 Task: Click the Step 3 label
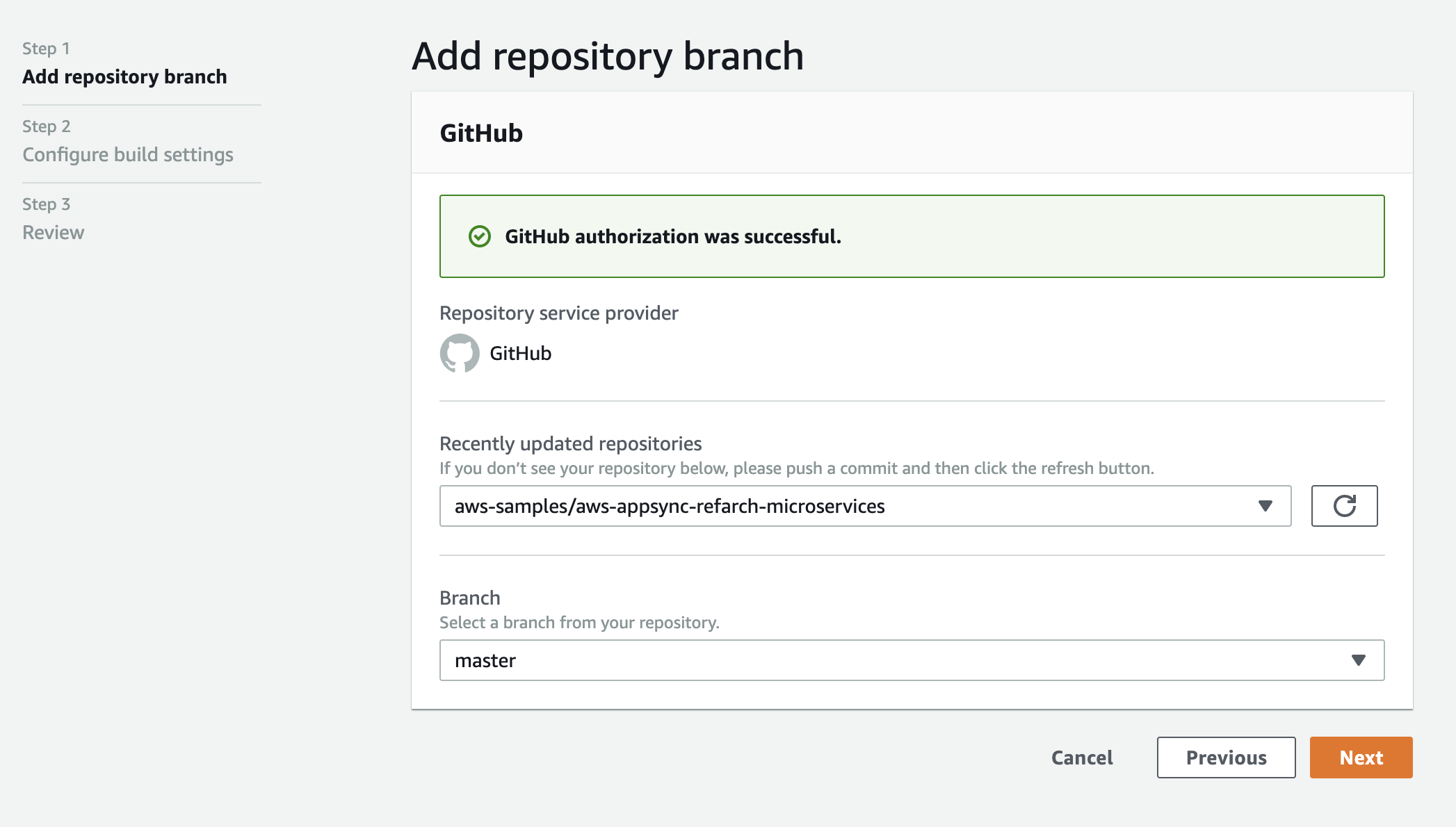click(x=47, y=204)
